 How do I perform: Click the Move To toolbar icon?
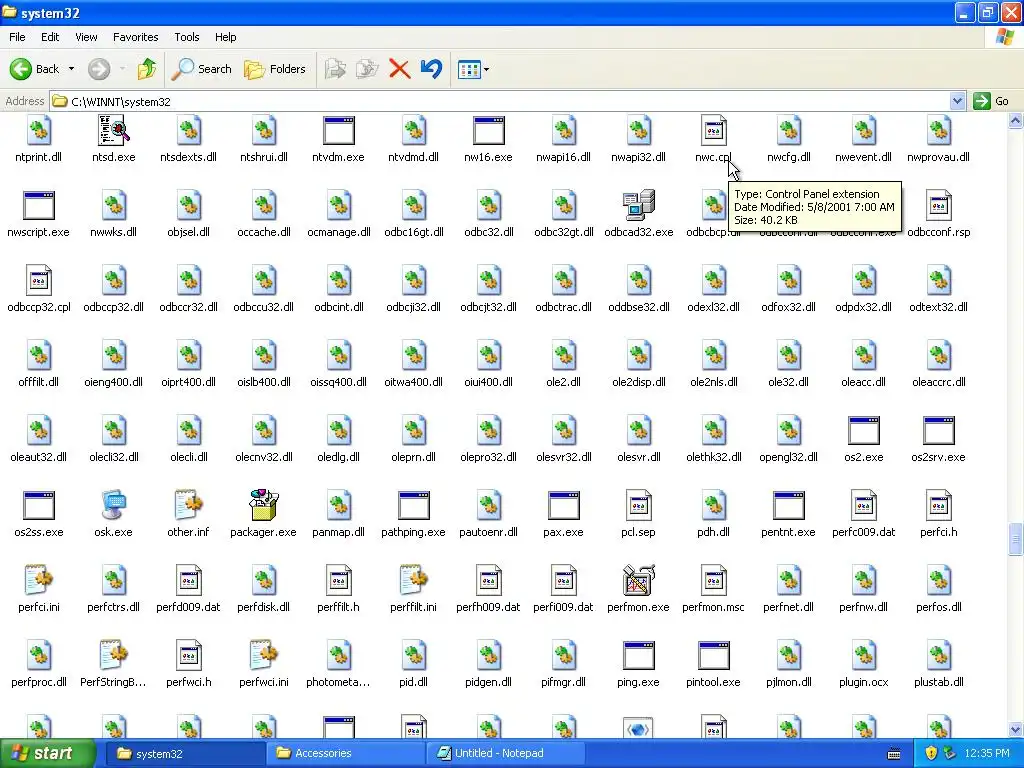coord(335,69)
